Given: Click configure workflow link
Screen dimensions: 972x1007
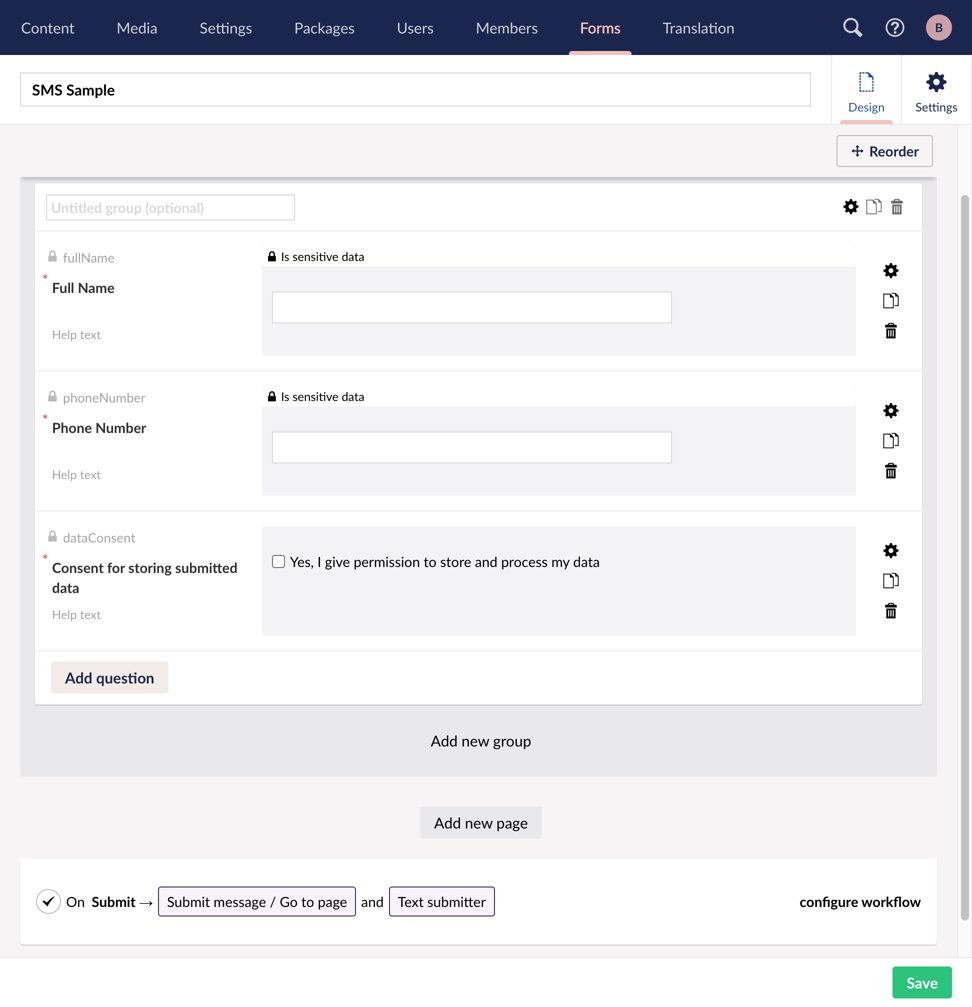Looking at the screenshot, I should (859, 902).
